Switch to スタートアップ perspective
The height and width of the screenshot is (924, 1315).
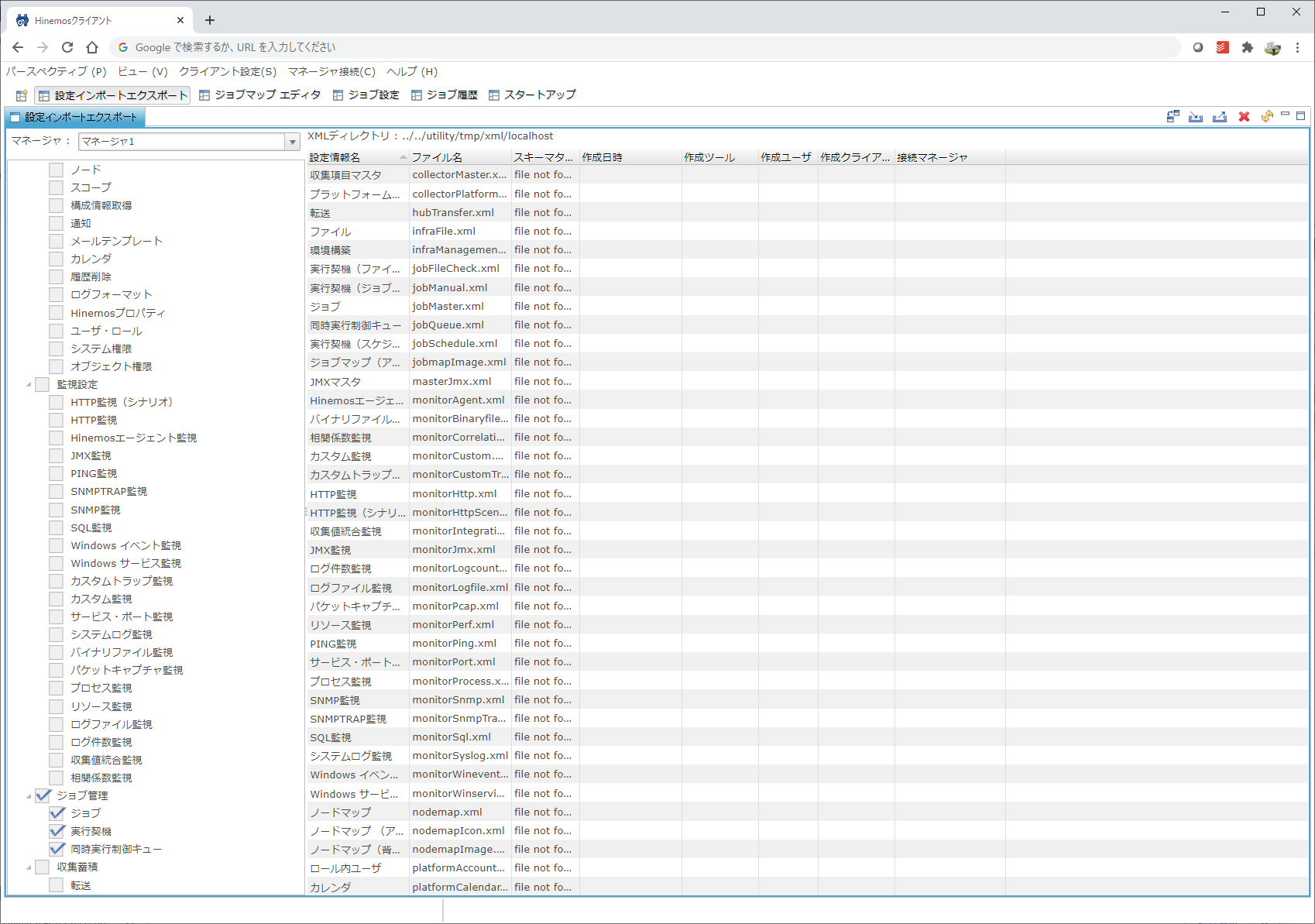click(x=532, y=94)
